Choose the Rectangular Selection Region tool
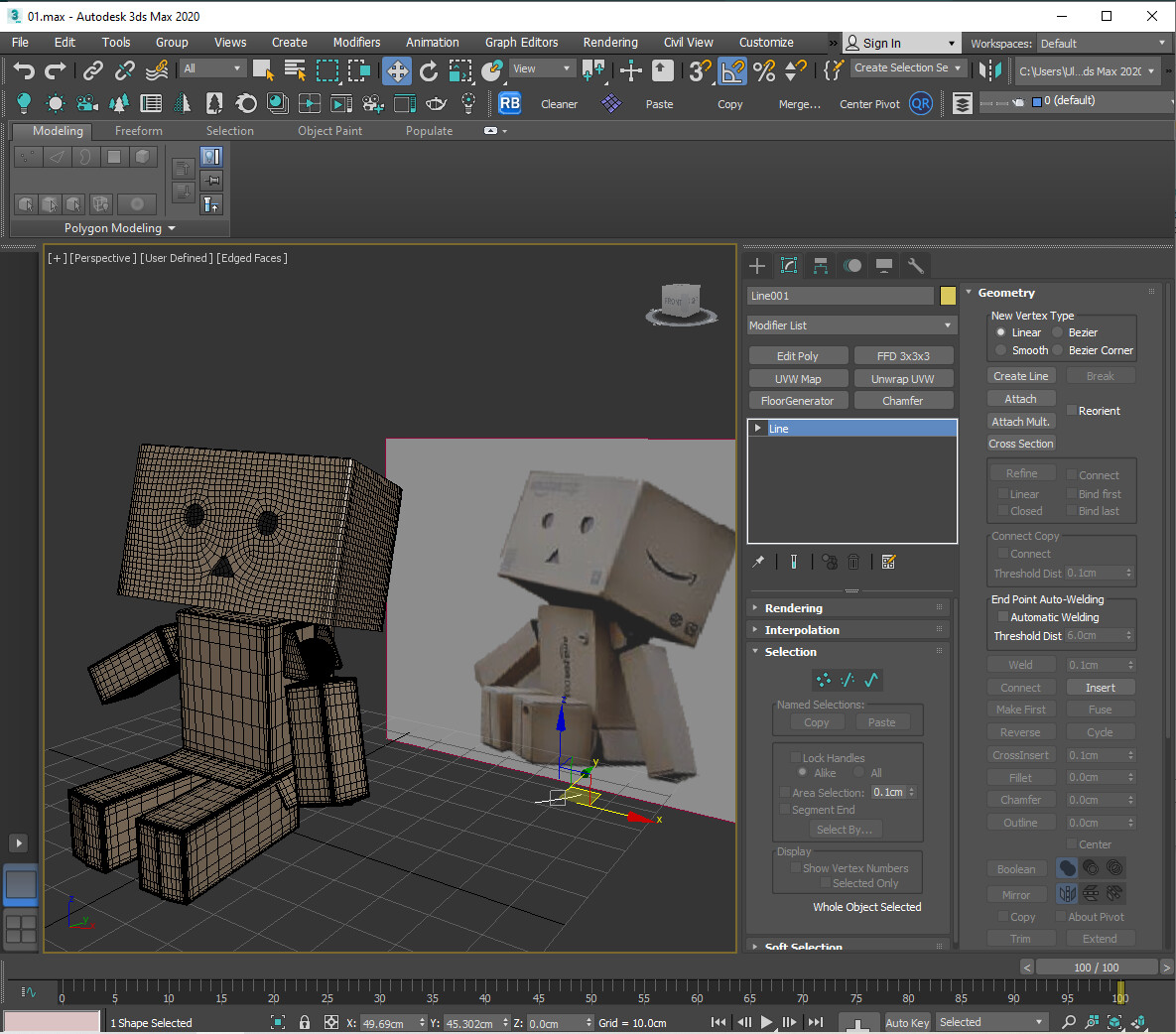 click(x=327, y=70)
